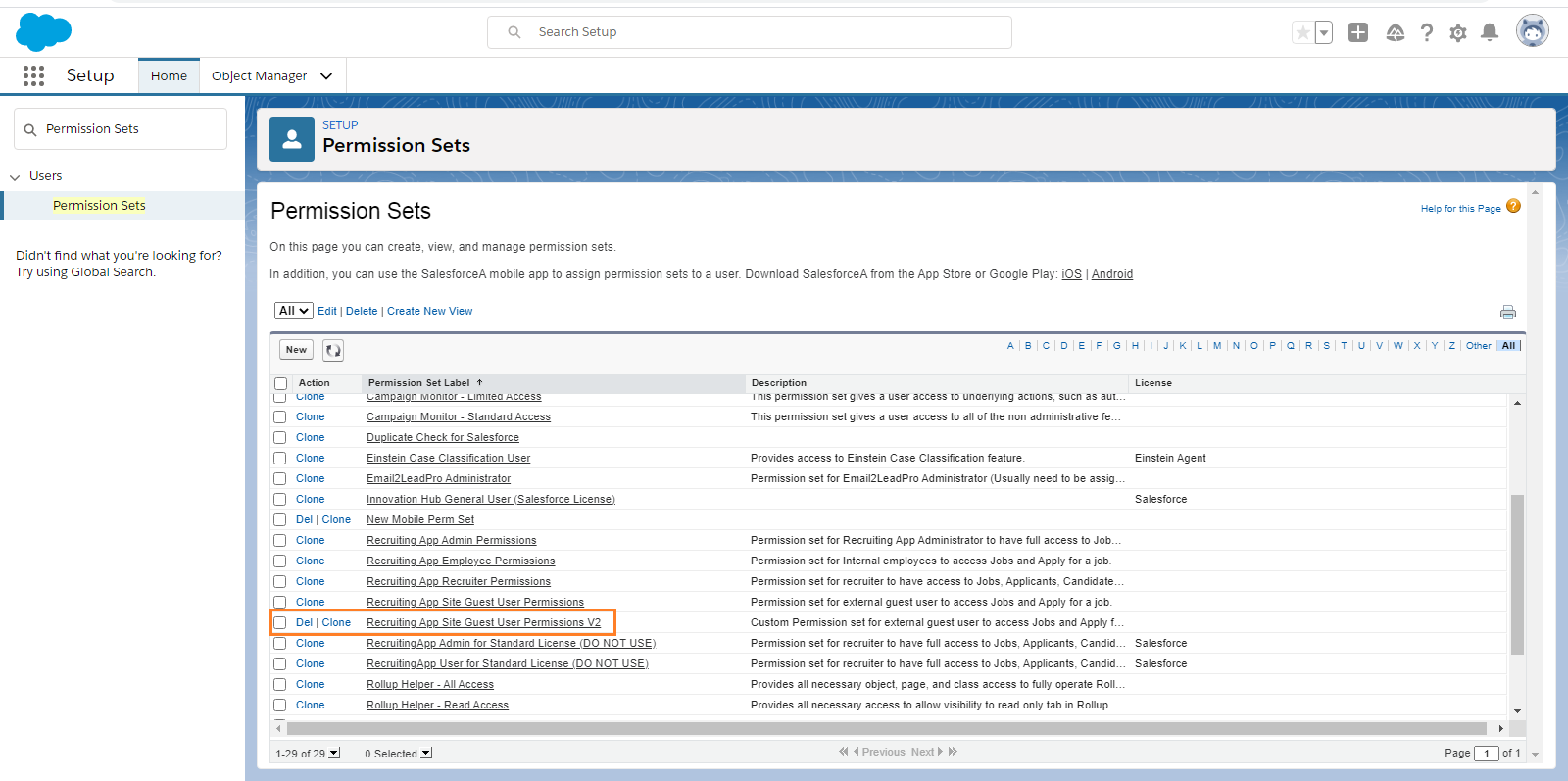Open the App Launcher grid icon
This screenshot has height=781, width=1568.
(33, 75)
